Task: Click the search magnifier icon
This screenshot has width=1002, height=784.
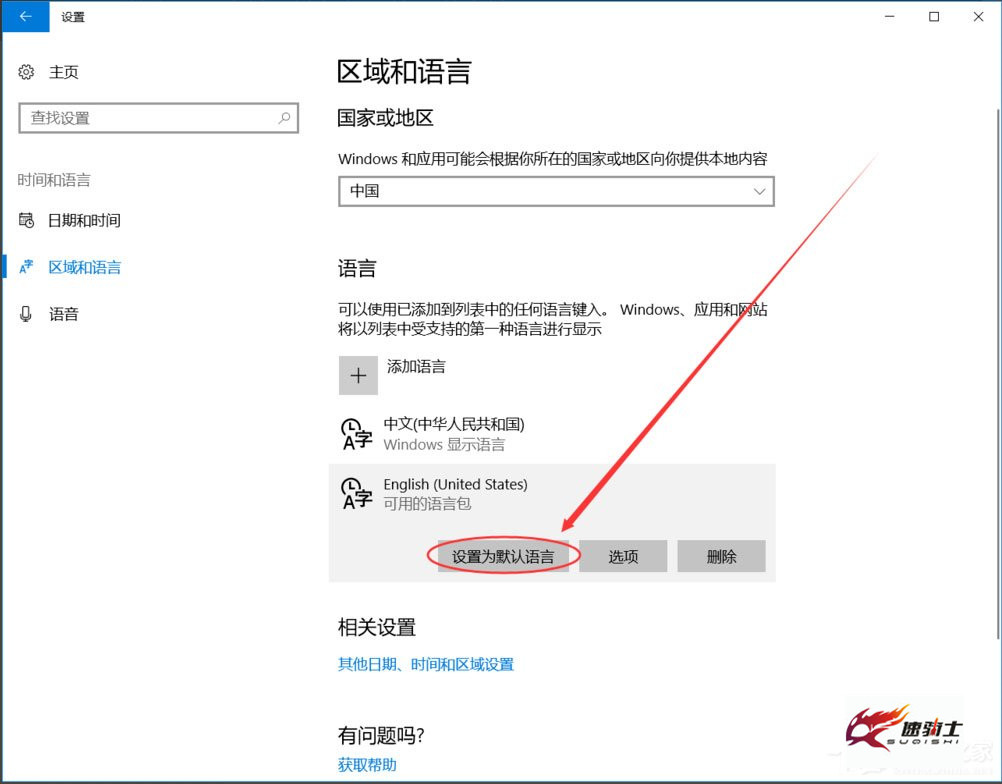Action: (x=284, y=118)
